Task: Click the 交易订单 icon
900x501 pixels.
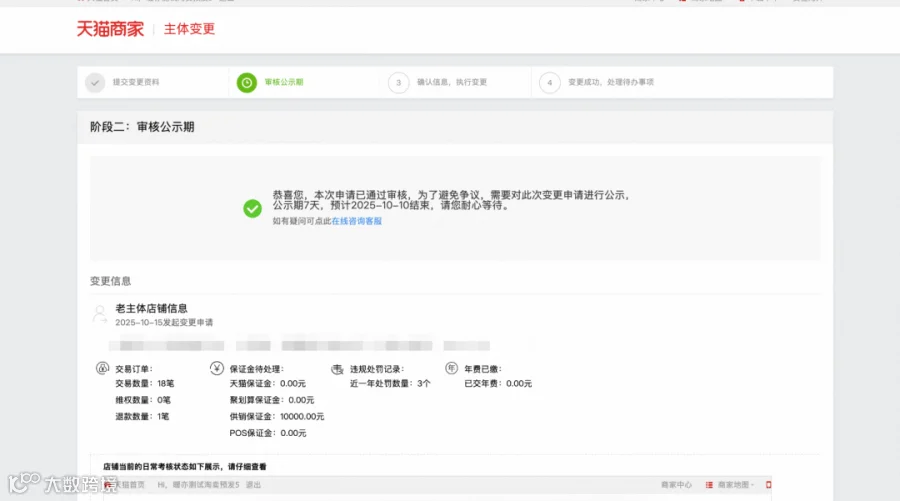Action: click(x=102, y=368)
